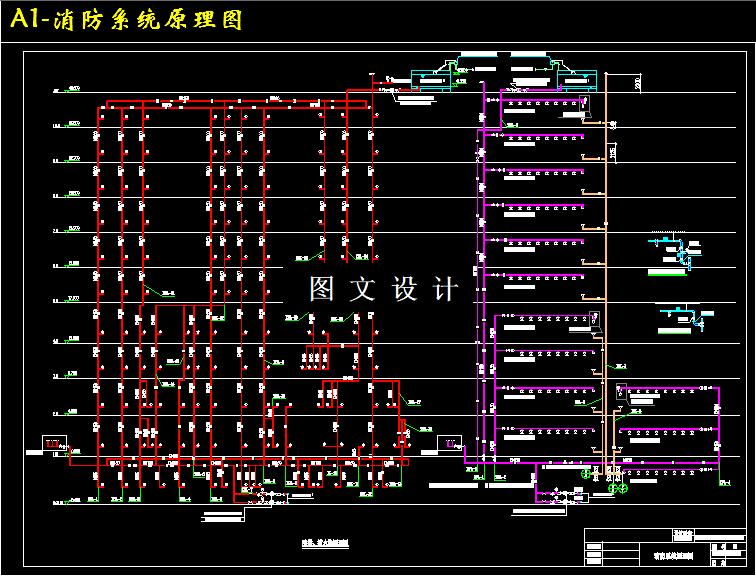Select the single green pump symbol near the orange riser

(586, 474)
